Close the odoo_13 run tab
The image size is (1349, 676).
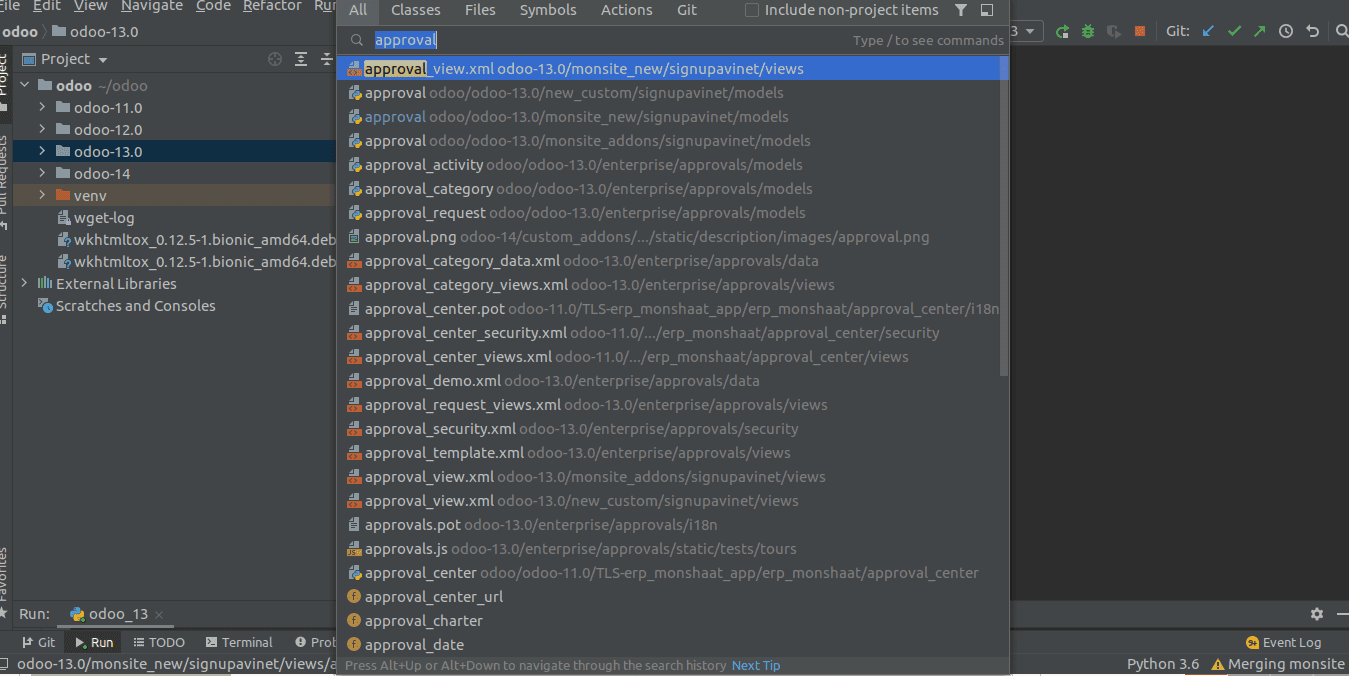pos(159,615)
